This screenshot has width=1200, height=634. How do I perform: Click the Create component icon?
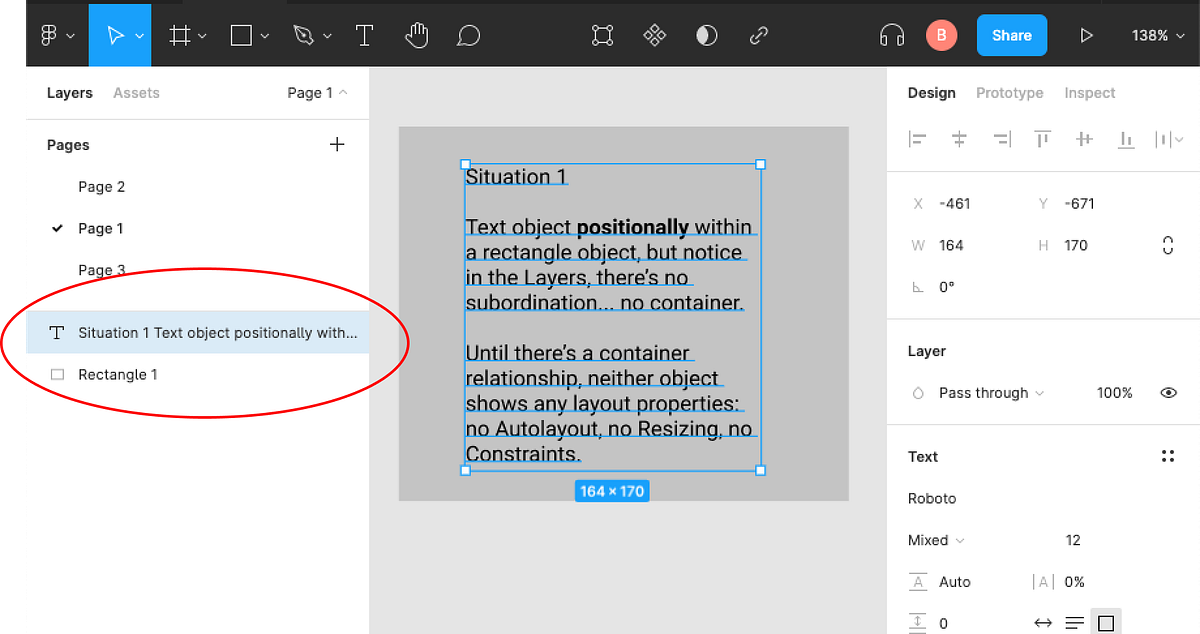click(x=654, y=35)
